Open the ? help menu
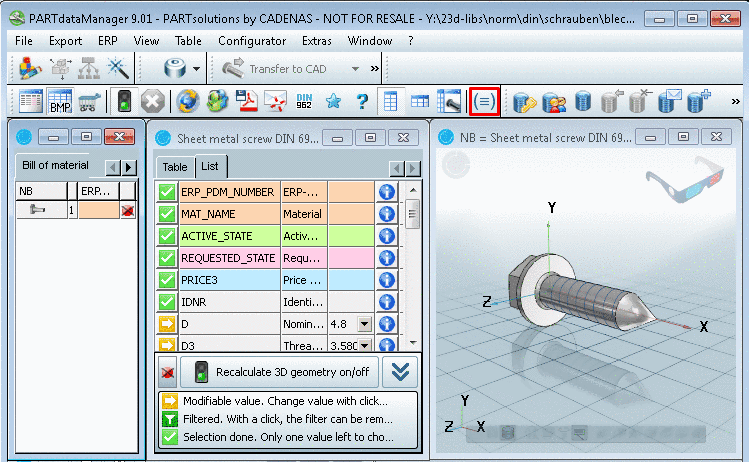Screen dimensions: 749x462 pos(411,41)
